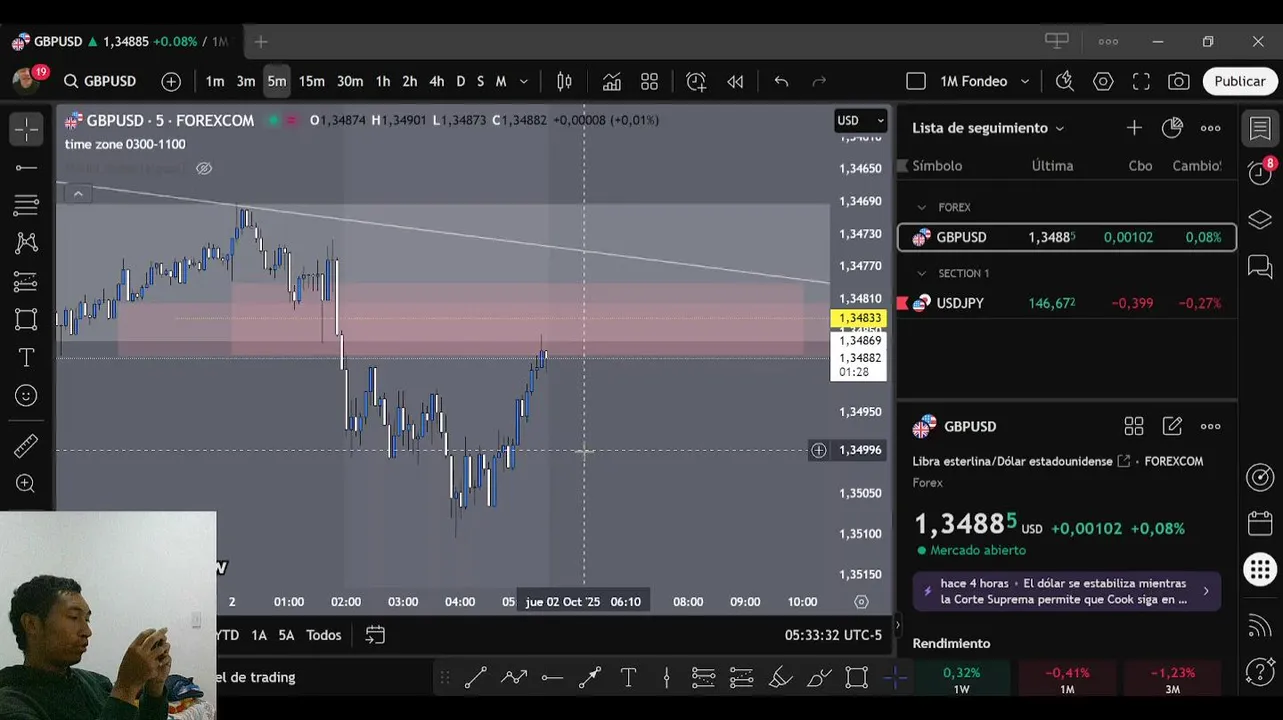Open indicator templates grid
The width and height of the screenshot is (1283, 720).
point(650,81)
